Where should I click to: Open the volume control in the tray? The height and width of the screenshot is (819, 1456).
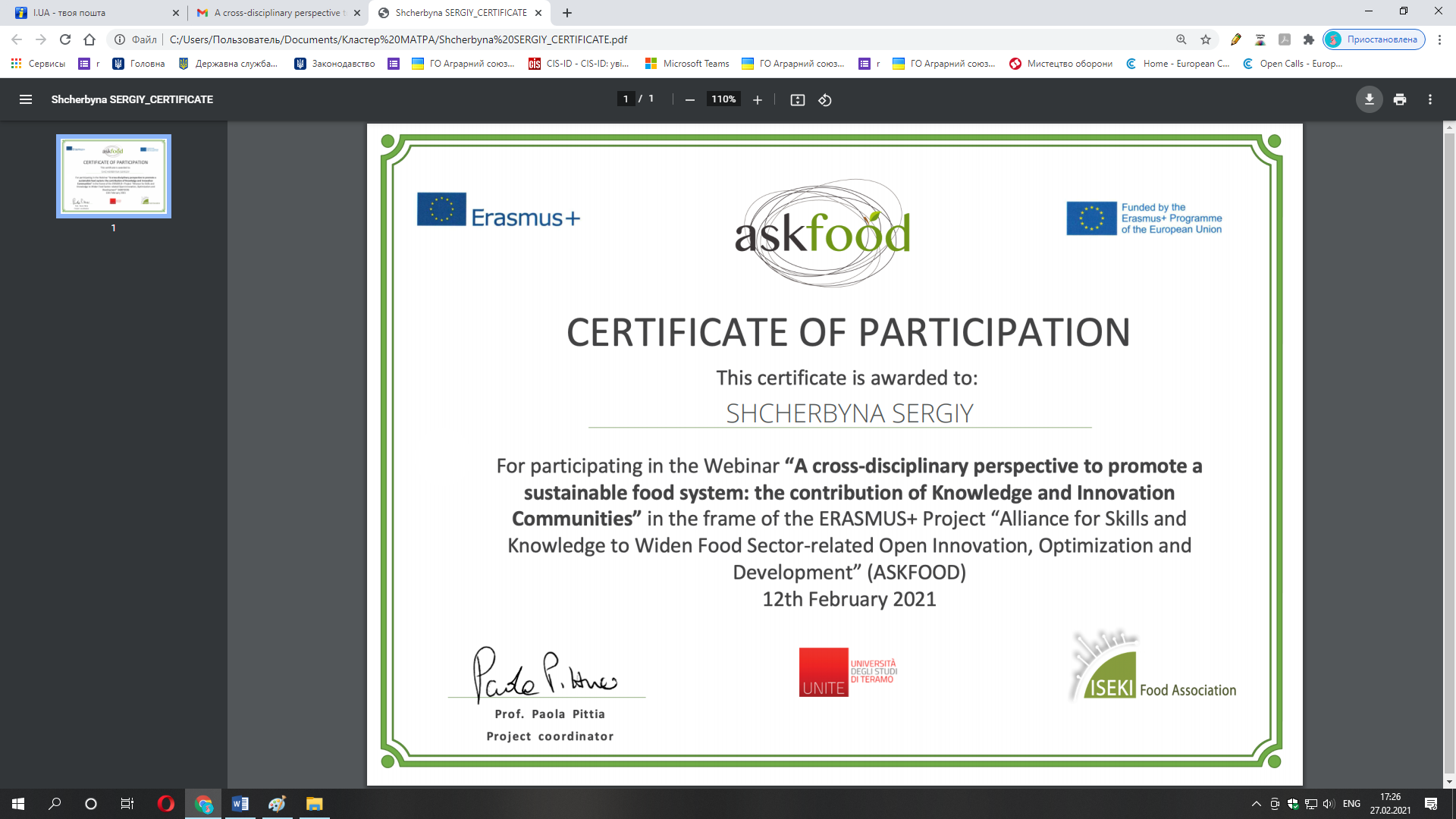(x=1329, y=804)
